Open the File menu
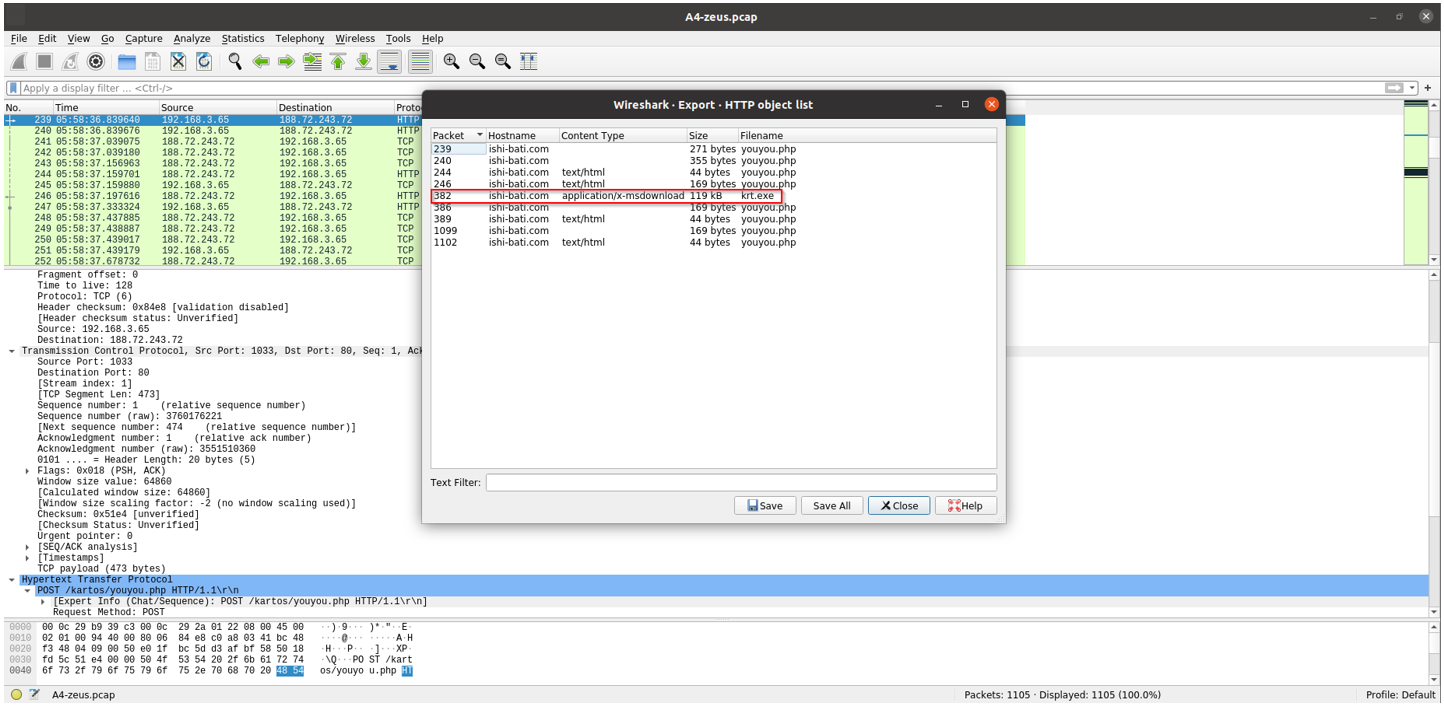The height and width of the screenshot is (712, 1444). coord(19,39)
